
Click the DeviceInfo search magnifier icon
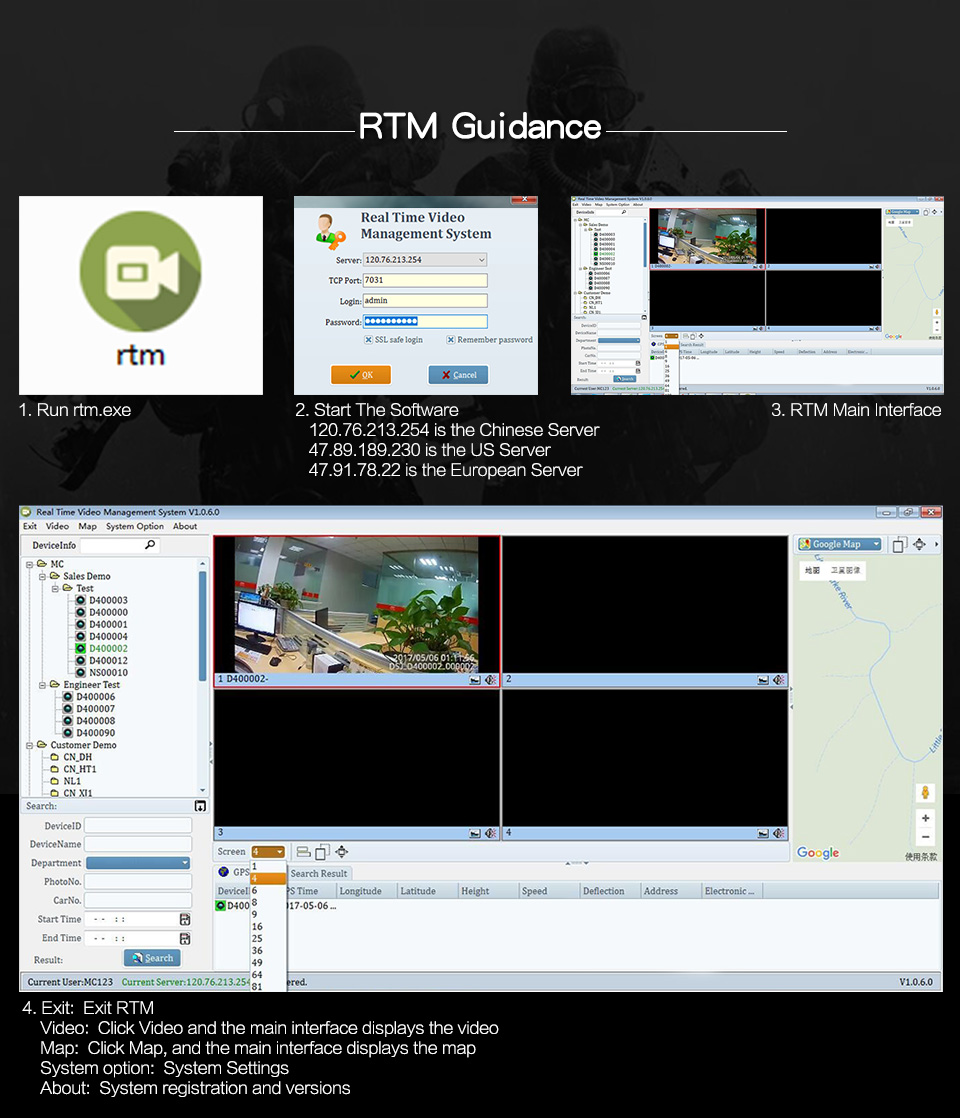[150, 545]
